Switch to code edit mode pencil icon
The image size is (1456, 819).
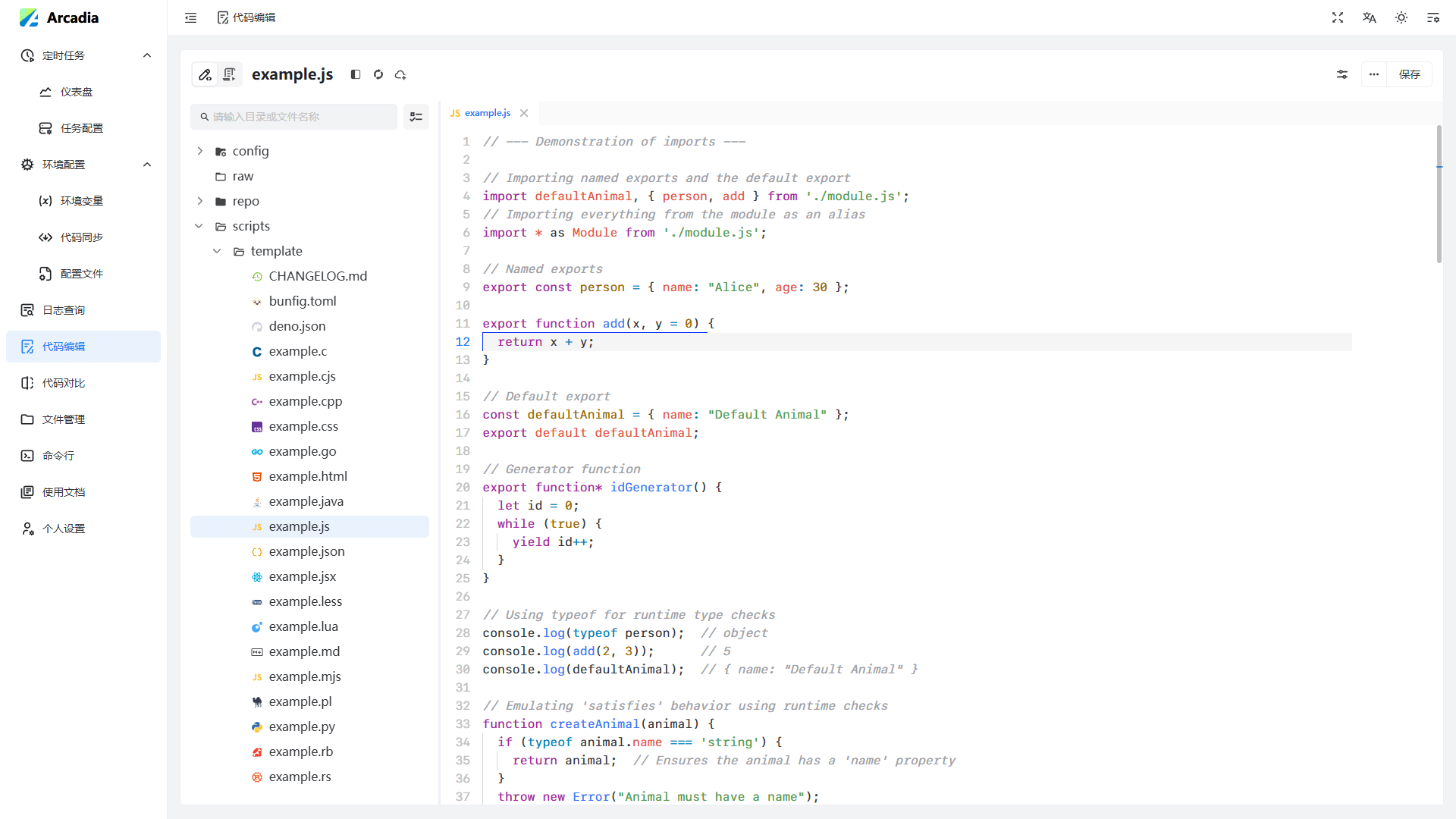click(x=205, y=74)
